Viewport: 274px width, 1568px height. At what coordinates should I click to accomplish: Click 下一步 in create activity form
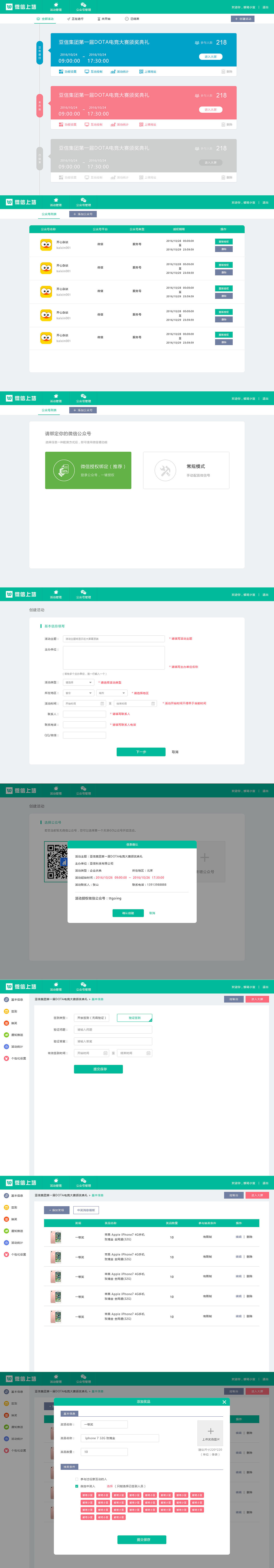tap(141, 752)
